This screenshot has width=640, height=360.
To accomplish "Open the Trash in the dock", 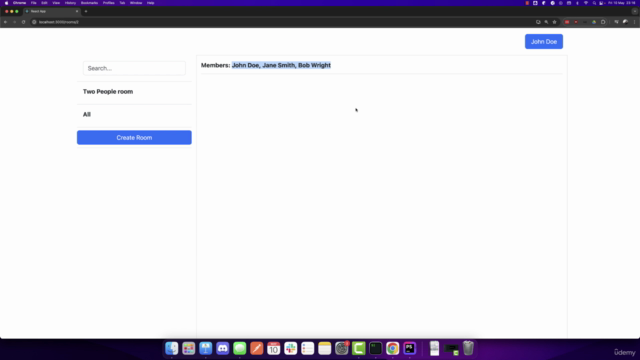I will point(468,348).
